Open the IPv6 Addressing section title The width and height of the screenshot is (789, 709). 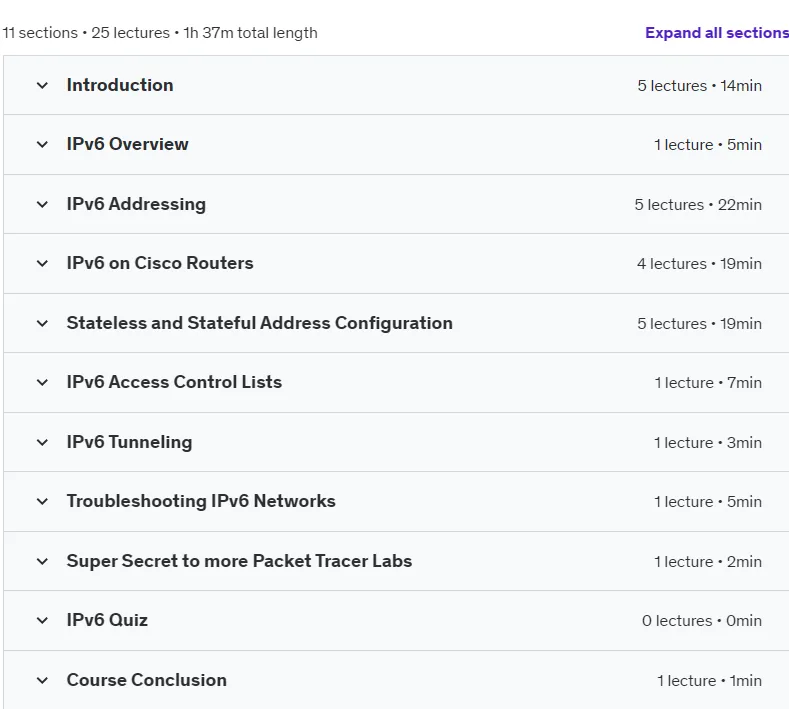[136, 204]
